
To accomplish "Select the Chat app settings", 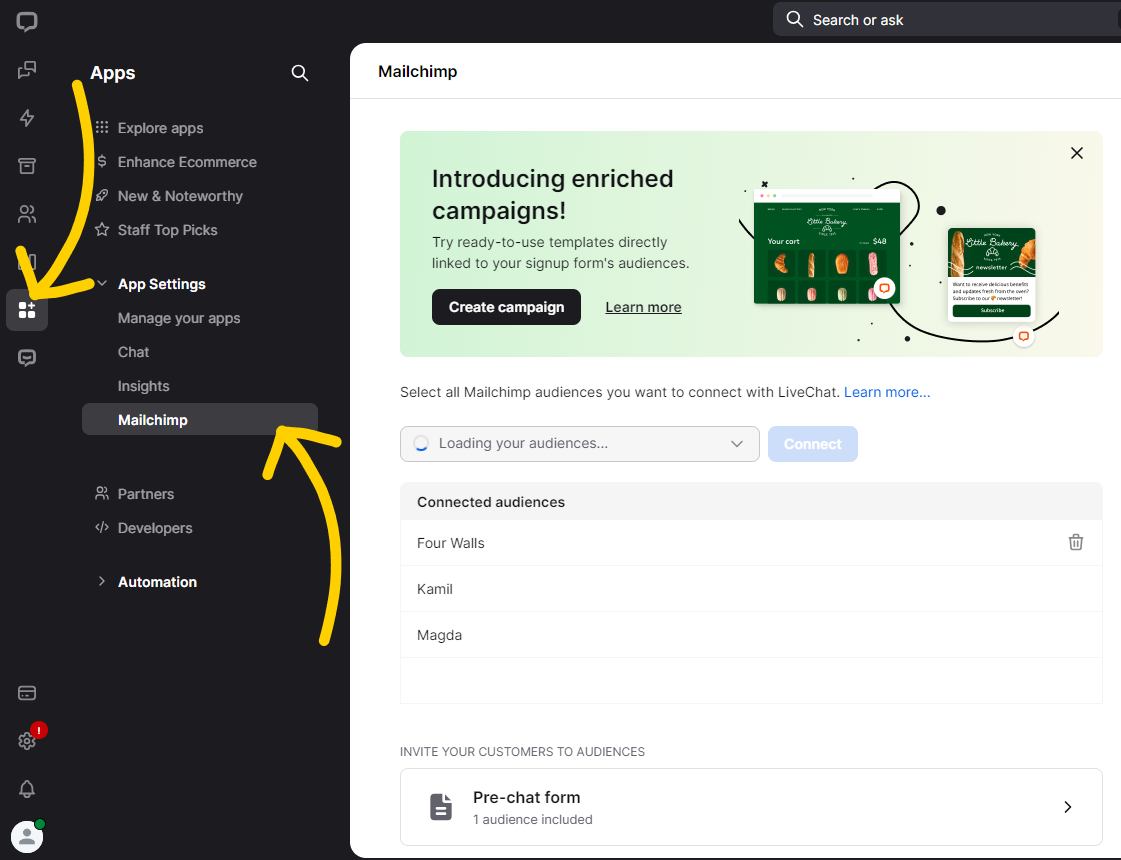I will tap(134, 352).
